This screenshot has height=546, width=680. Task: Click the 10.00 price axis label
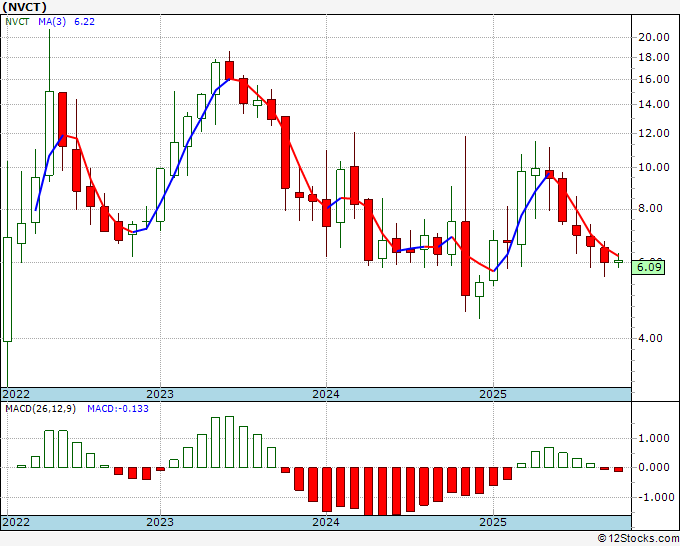point(653,167)
